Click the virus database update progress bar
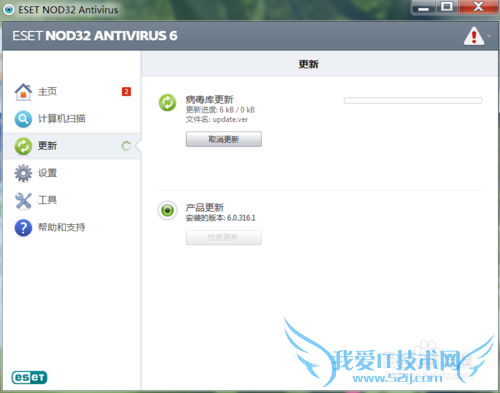500x393 pixels. [x=413, y=100]
